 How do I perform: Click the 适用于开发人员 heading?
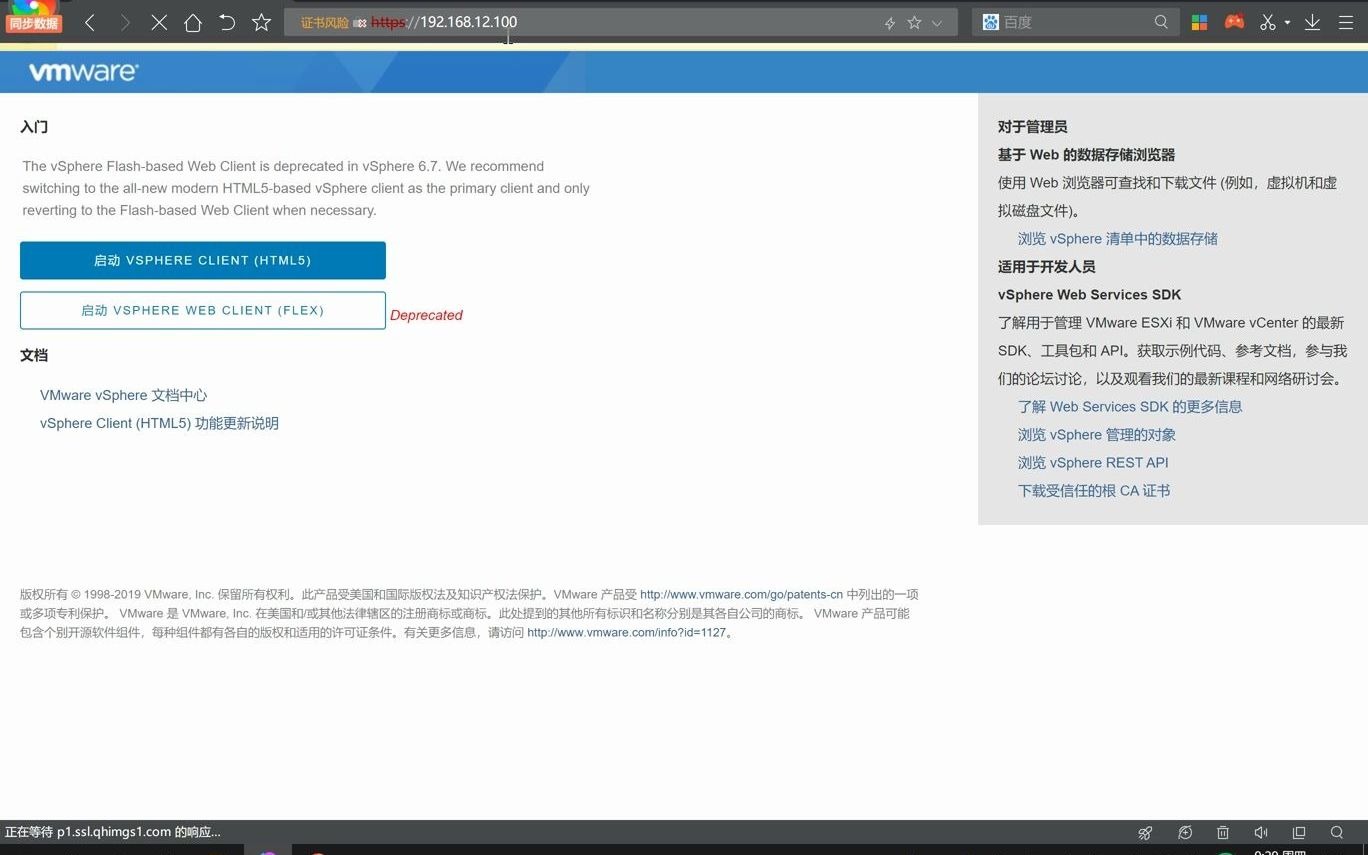click(x=1047, y=267)
